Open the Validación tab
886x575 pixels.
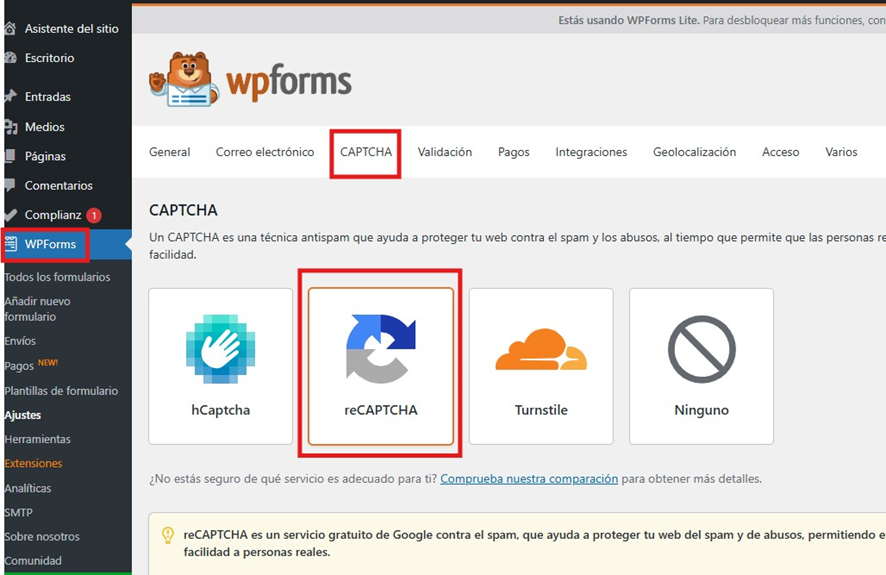point(445,152)
